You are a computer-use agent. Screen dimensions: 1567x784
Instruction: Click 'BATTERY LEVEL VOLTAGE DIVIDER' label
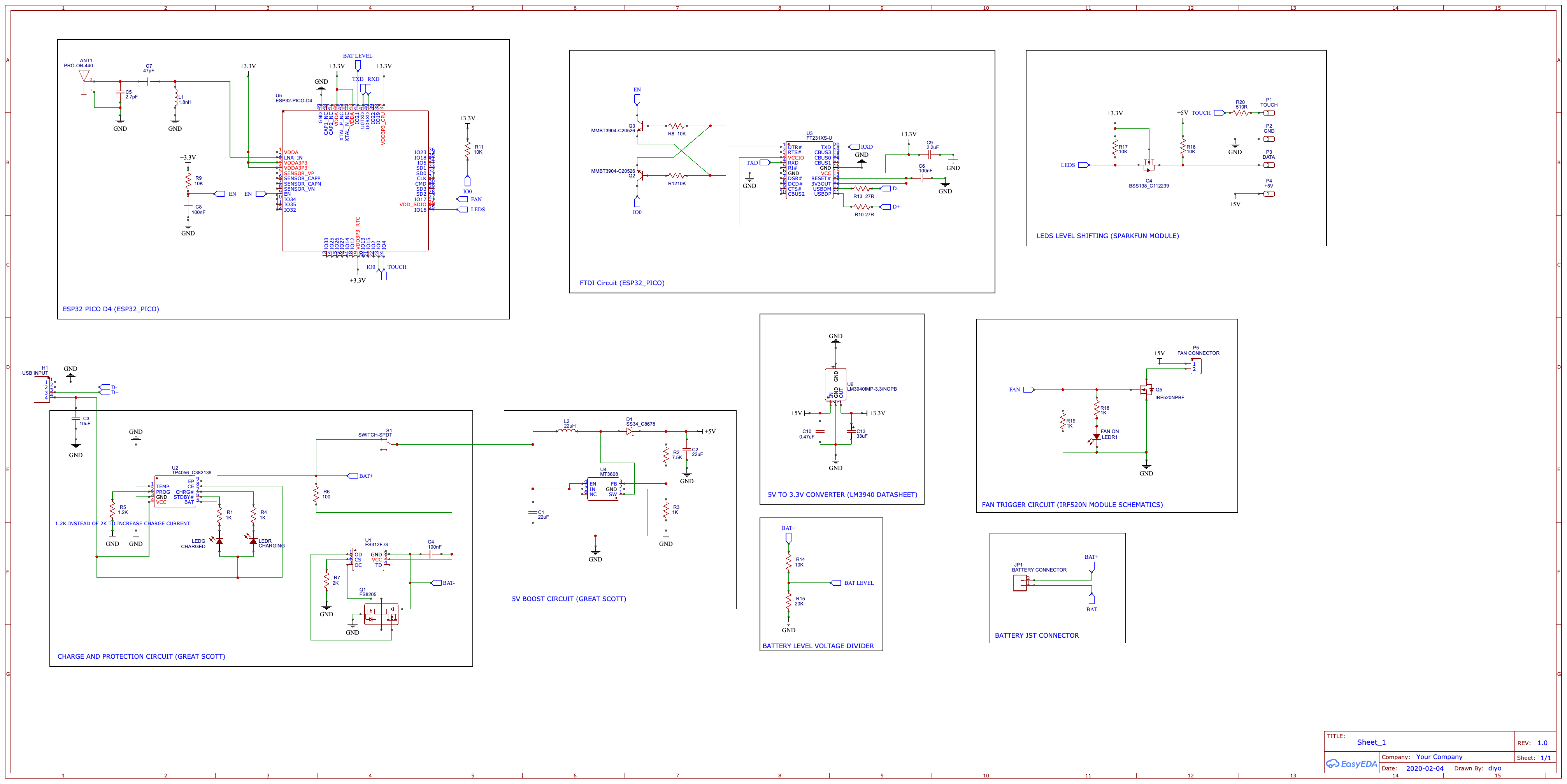click(x=818, y=646)
